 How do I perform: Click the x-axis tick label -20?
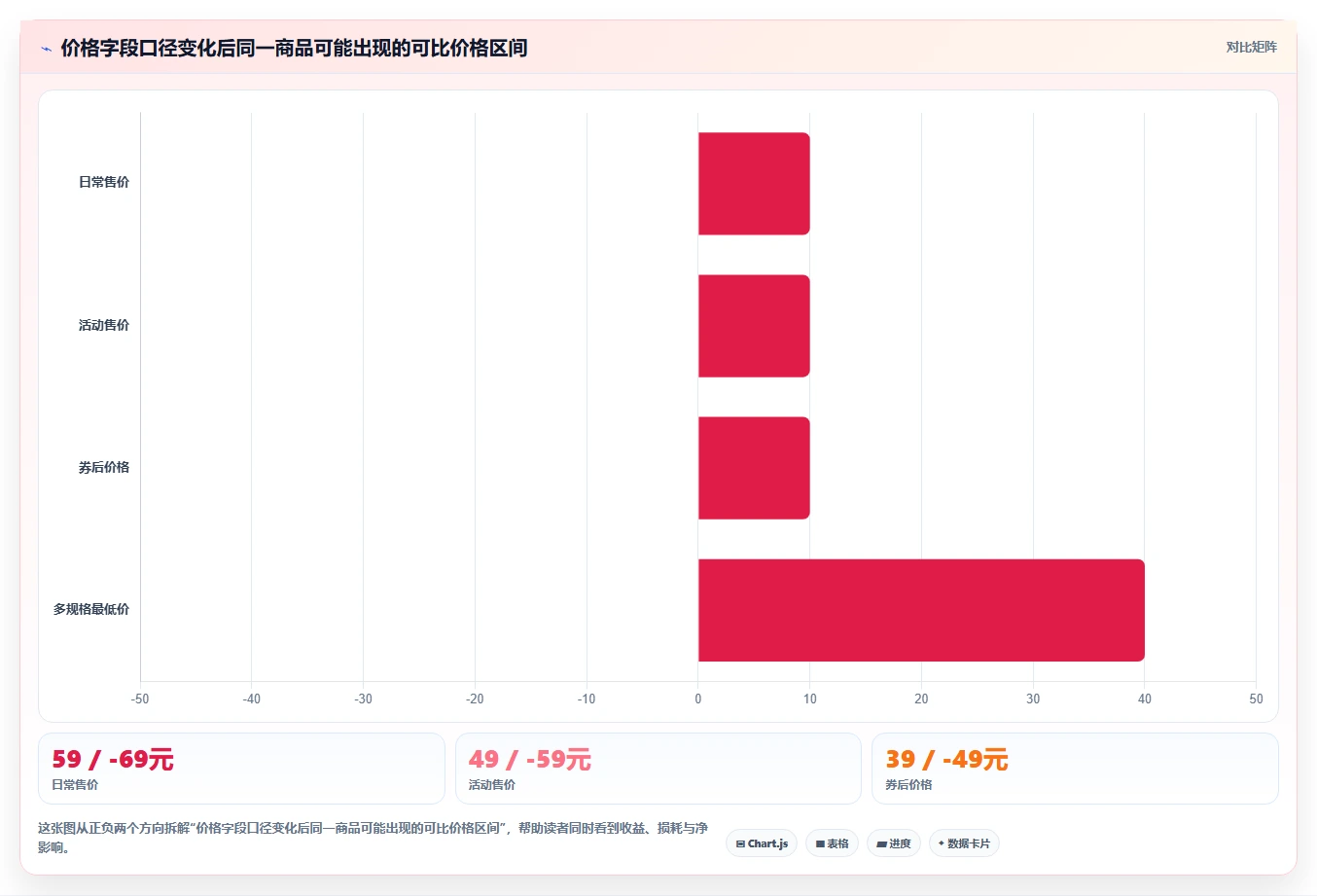pos(475,699)
